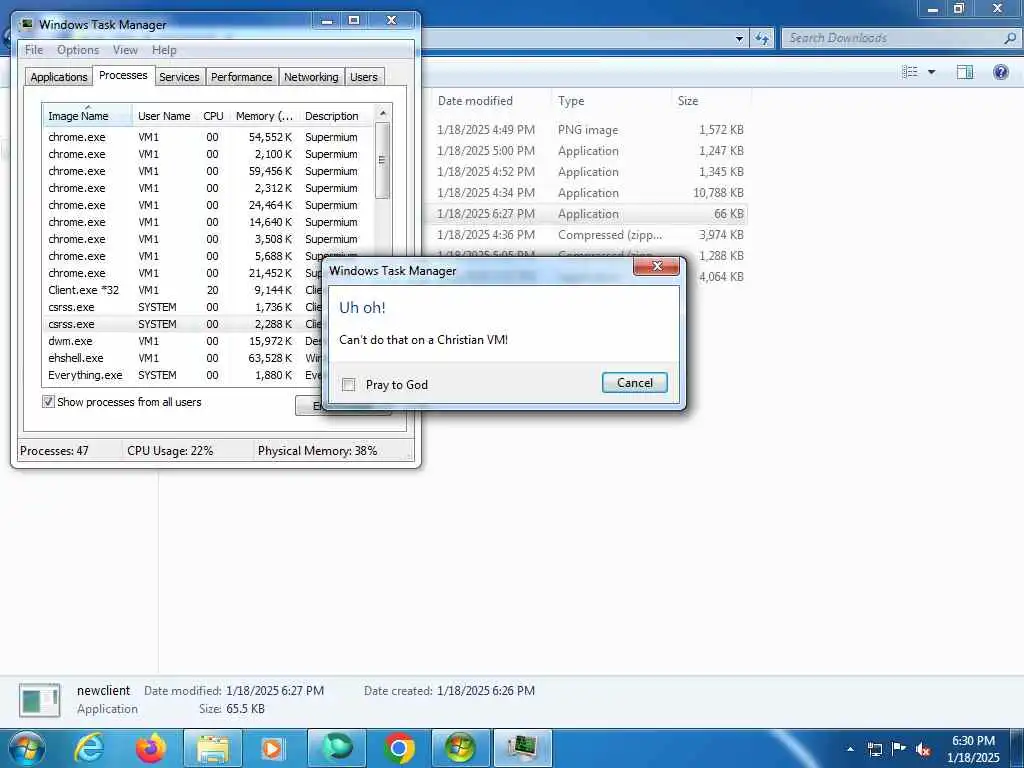This screenshot has height=768, width=1024.
Task: Click the search magnifier icon
Action: click(x=1010, y=38)
